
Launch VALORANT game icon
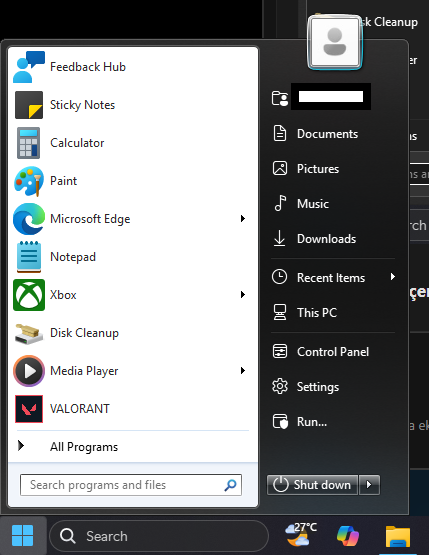(29, 409)
